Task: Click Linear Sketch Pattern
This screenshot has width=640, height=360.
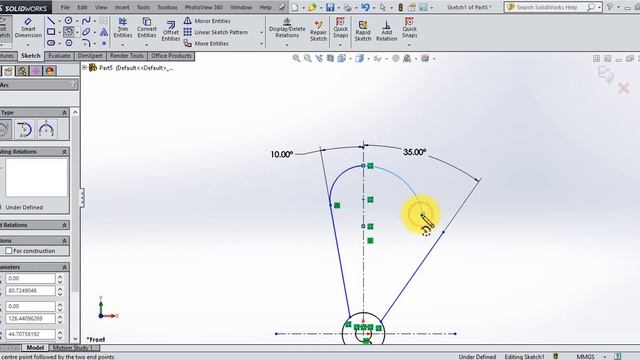Action: click(x=216, y=32)
